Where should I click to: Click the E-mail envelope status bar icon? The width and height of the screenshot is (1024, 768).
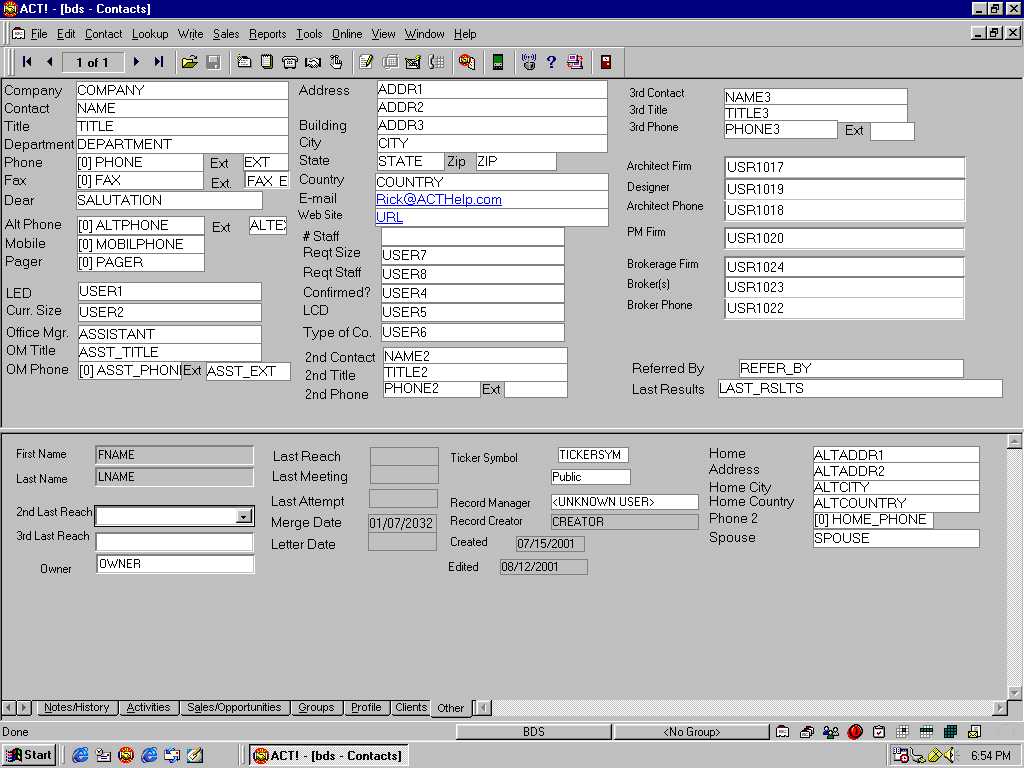point(974,732)
